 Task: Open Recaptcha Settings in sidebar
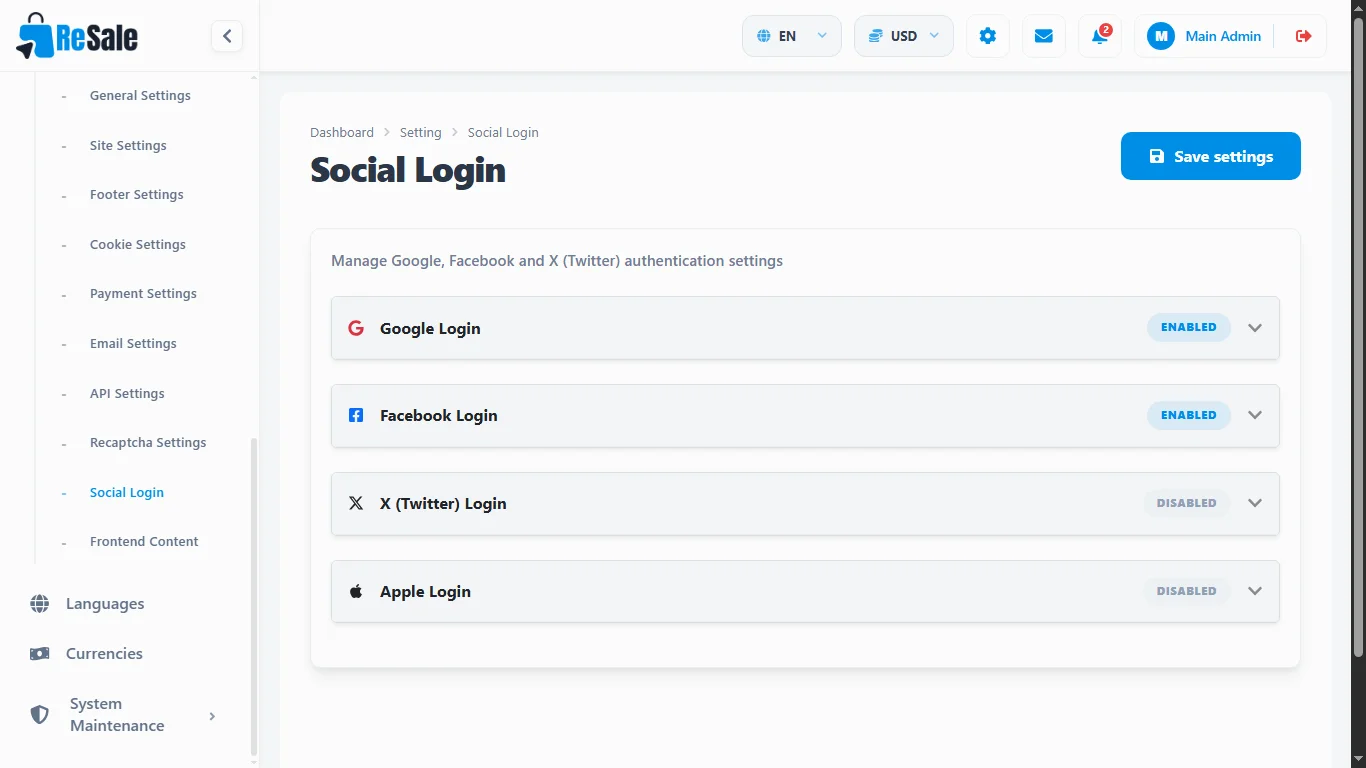(148, 443)
